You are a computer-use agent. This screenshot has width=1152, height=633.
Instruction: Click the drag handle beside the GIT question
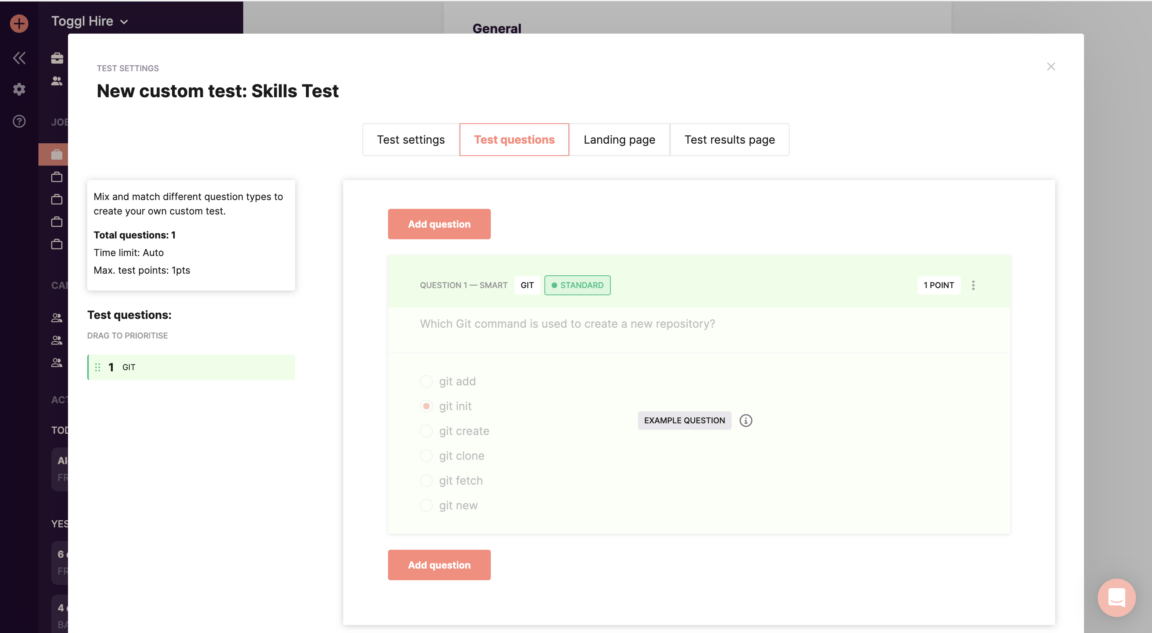coord(96,366)
